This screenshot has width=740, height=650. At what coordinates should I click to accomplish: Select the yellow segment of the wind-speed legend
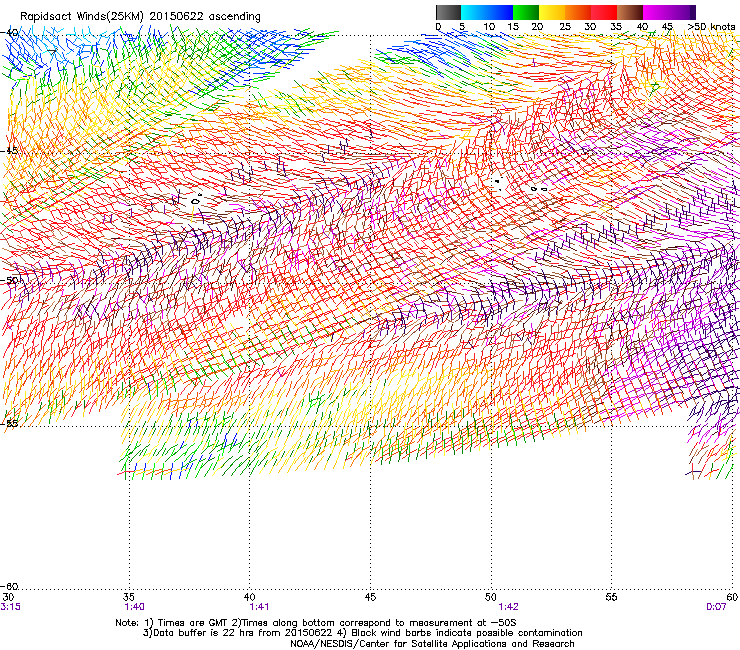(552, 12)
